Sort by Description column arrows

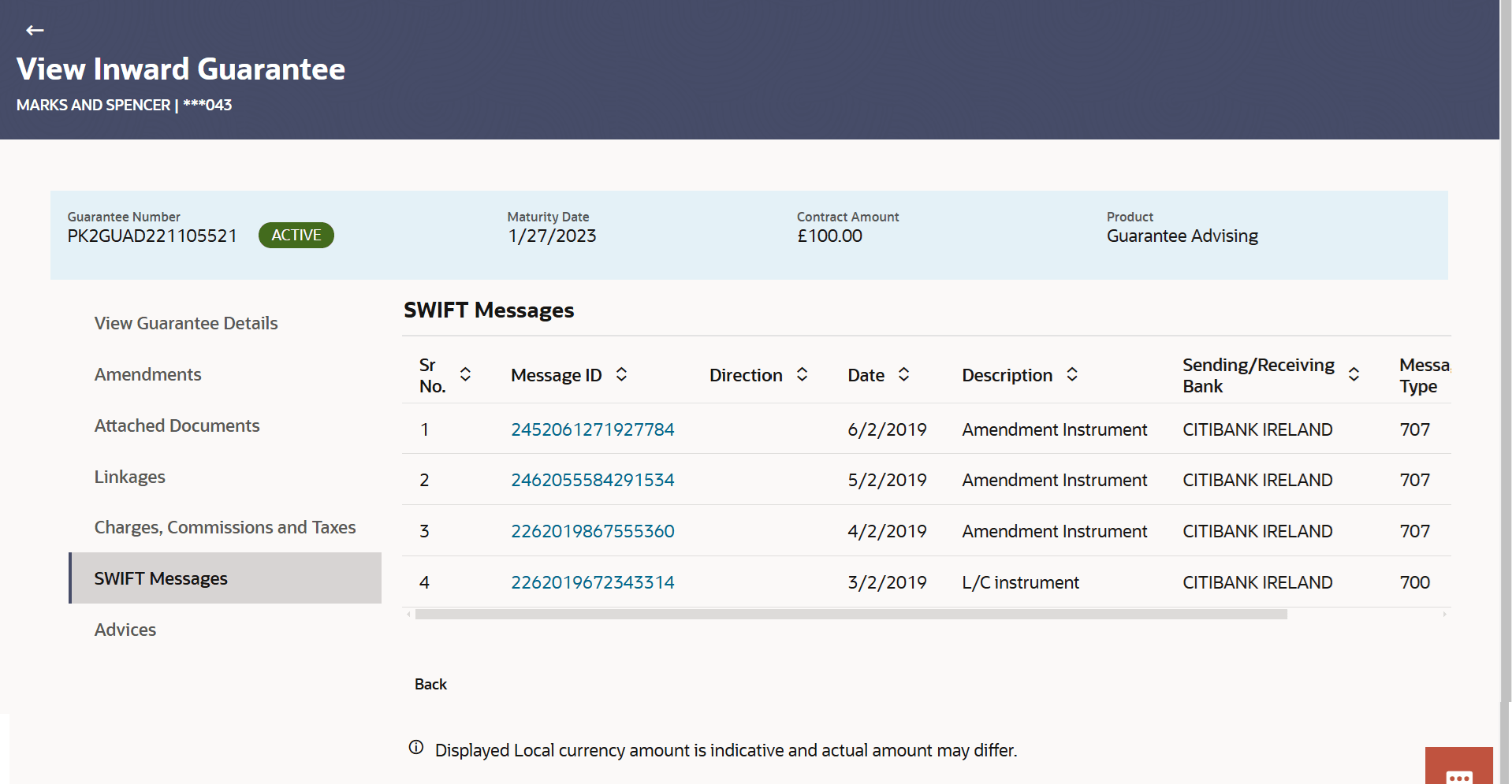tap(1071, 375)
